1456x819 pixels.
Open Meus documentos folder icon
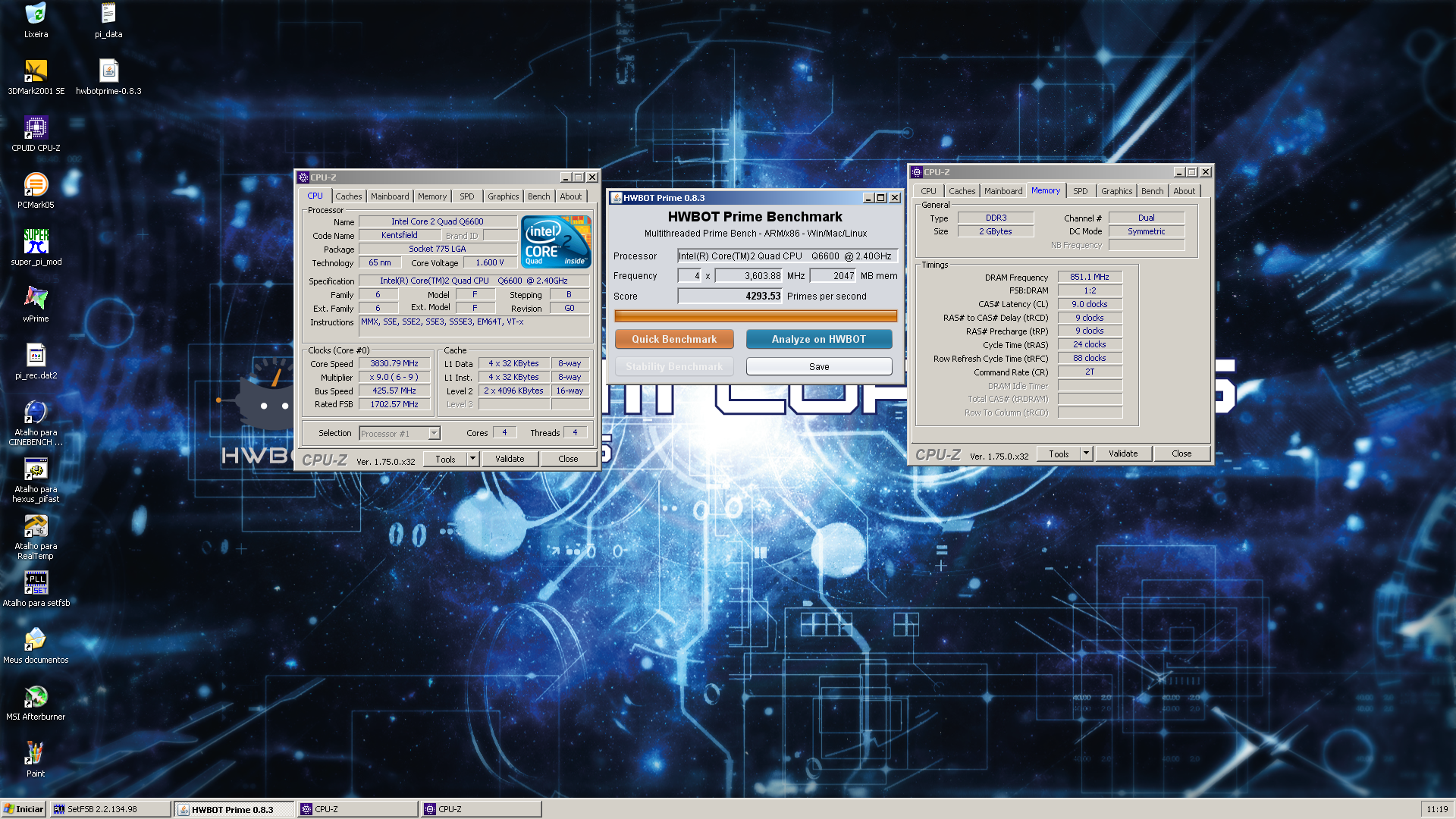[36, 639]
